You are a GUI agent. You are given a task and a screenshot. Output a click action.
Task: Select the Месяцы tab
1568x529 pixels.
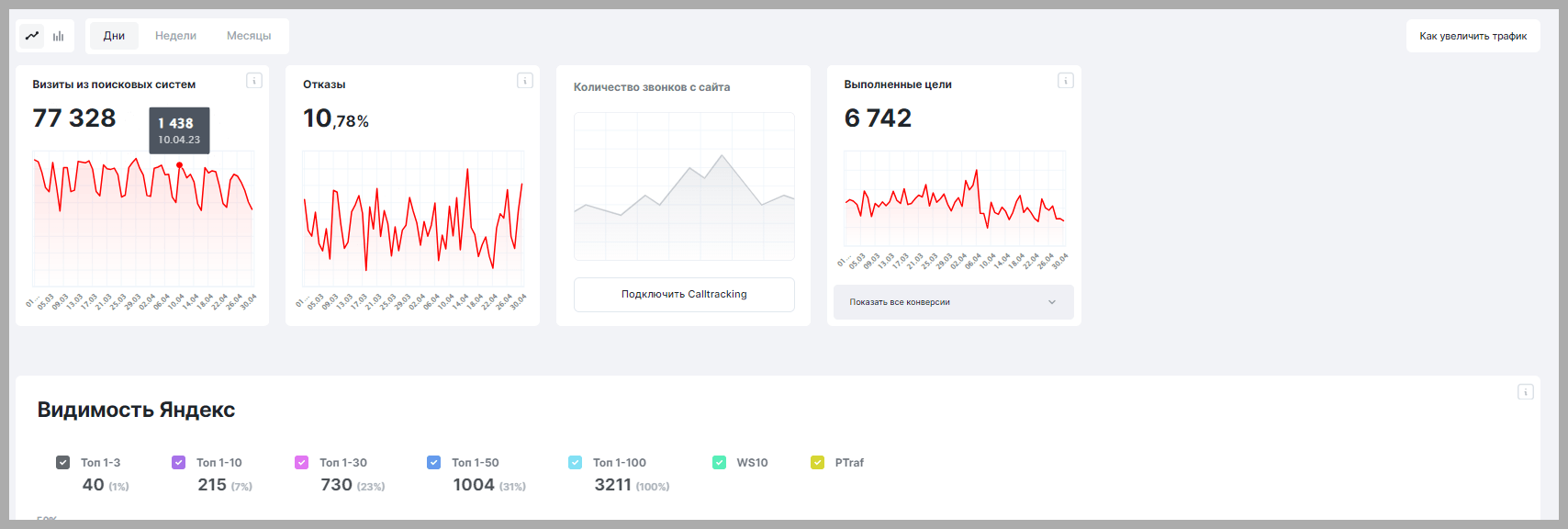click(249, 36)
